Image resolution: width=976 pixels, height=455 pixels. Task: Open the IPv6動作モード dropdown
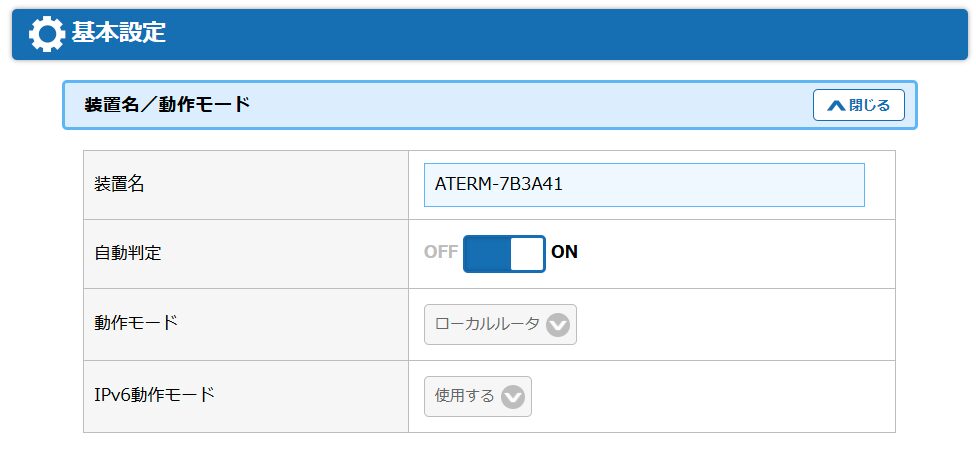478,396
